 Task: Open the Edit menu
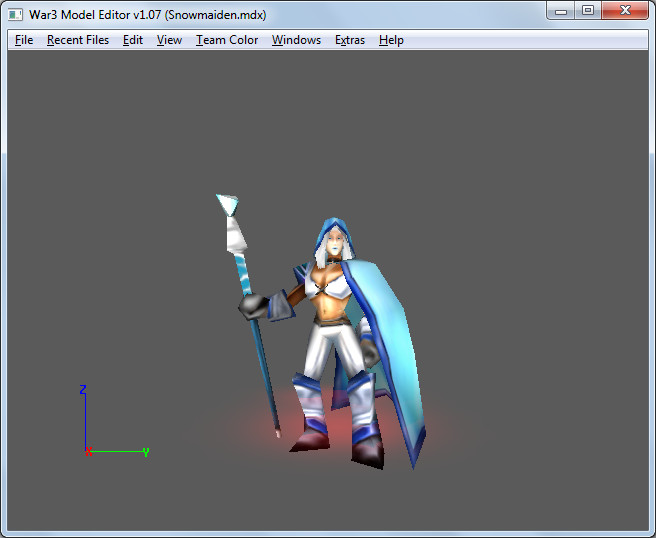click(x=133, y=40)
